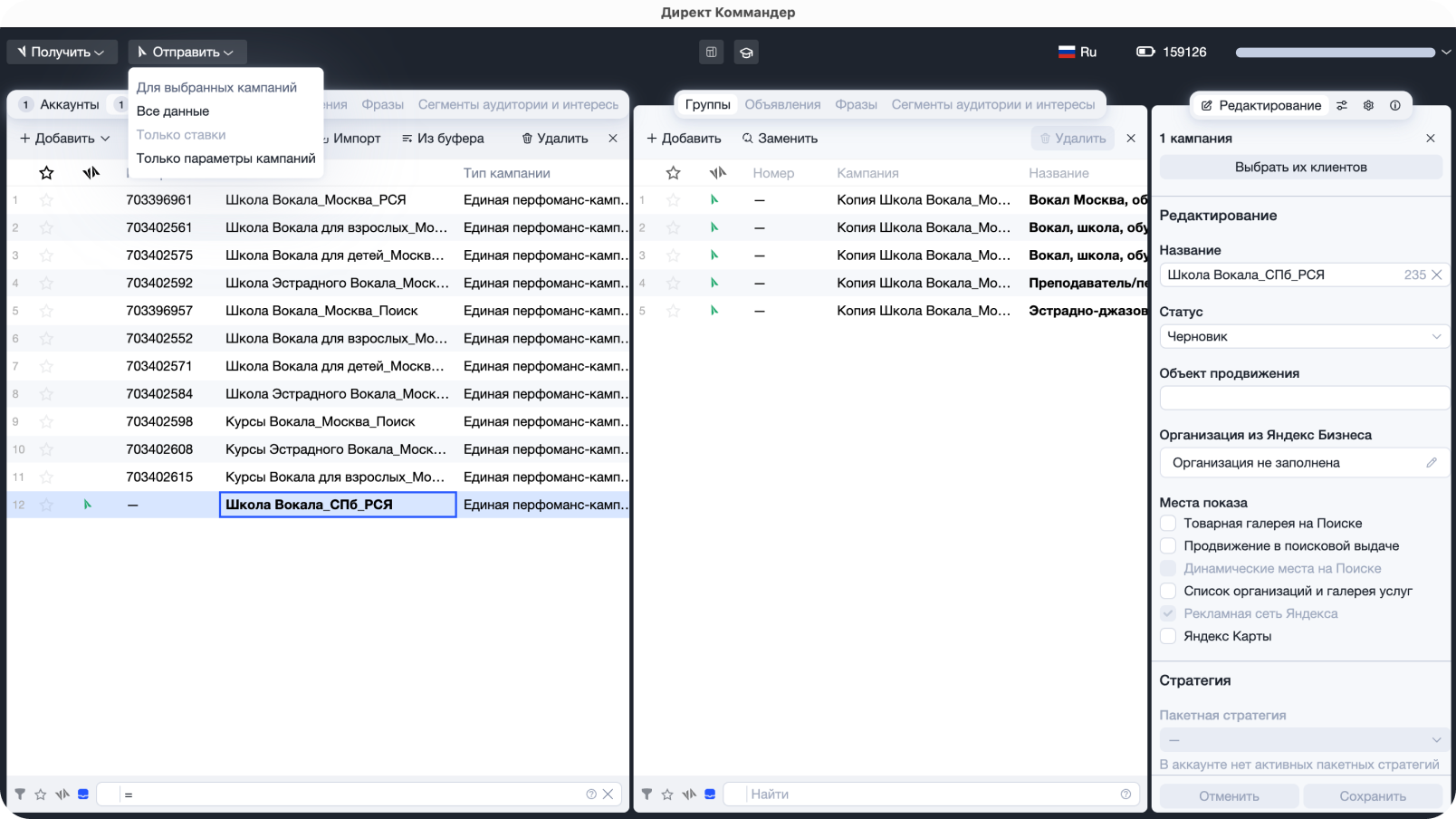The width and height of the screenshot is (1456, 819).
Task: Delete selected campaigns with the campaigns Удалить button
Action: 555,139
